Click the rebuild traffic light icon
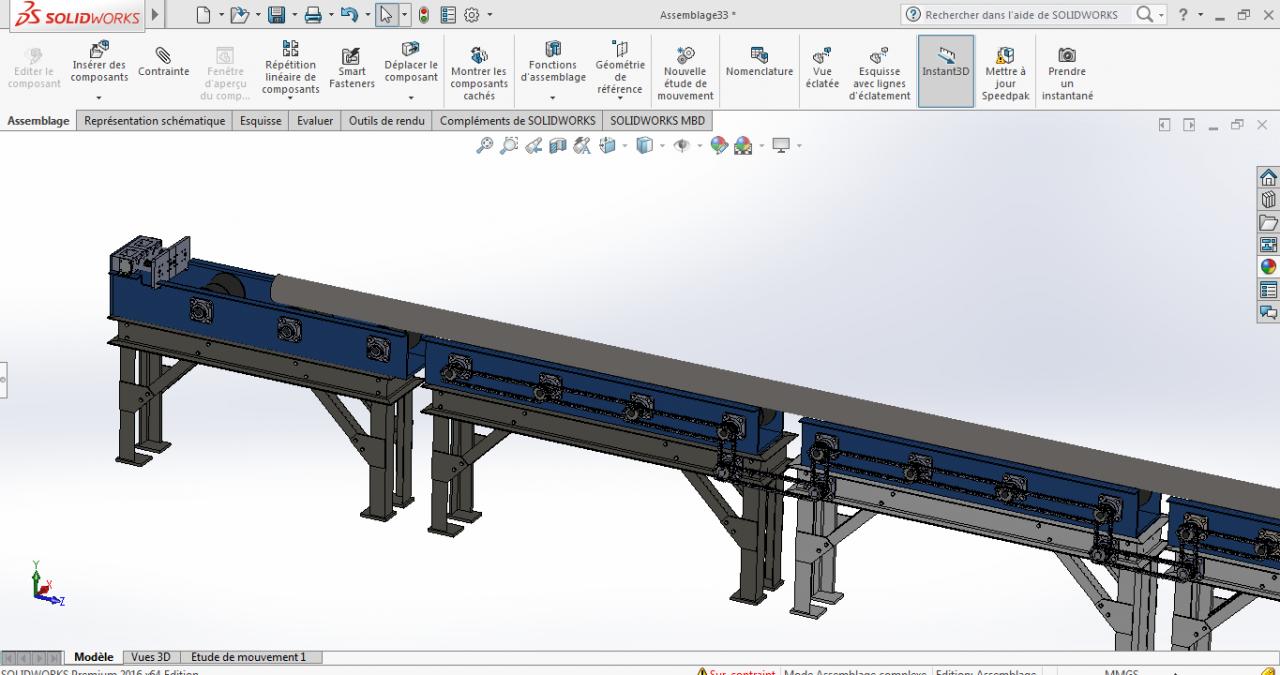 pyautogui.click(x=423, y=15)
